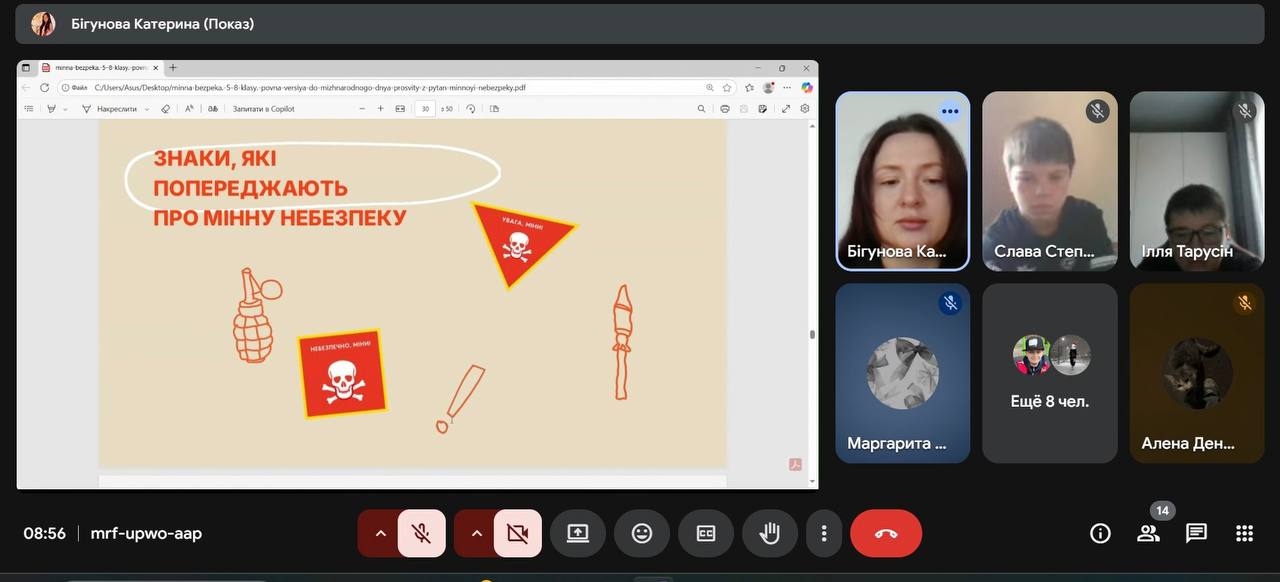Click the PDF page number field
The height and width of the screenshot is (582, 1280).
[425, 109]
